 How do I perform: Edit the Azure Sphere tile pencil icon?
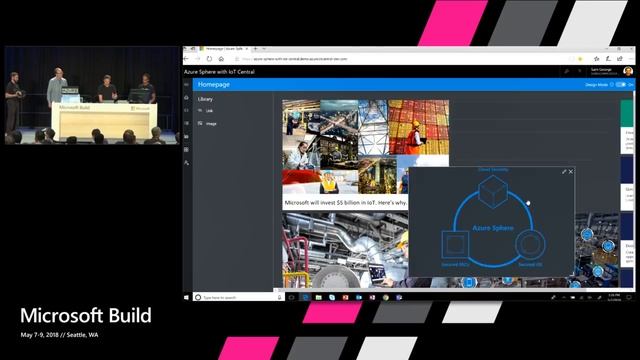pyautogui.click(x=564, y=172)
